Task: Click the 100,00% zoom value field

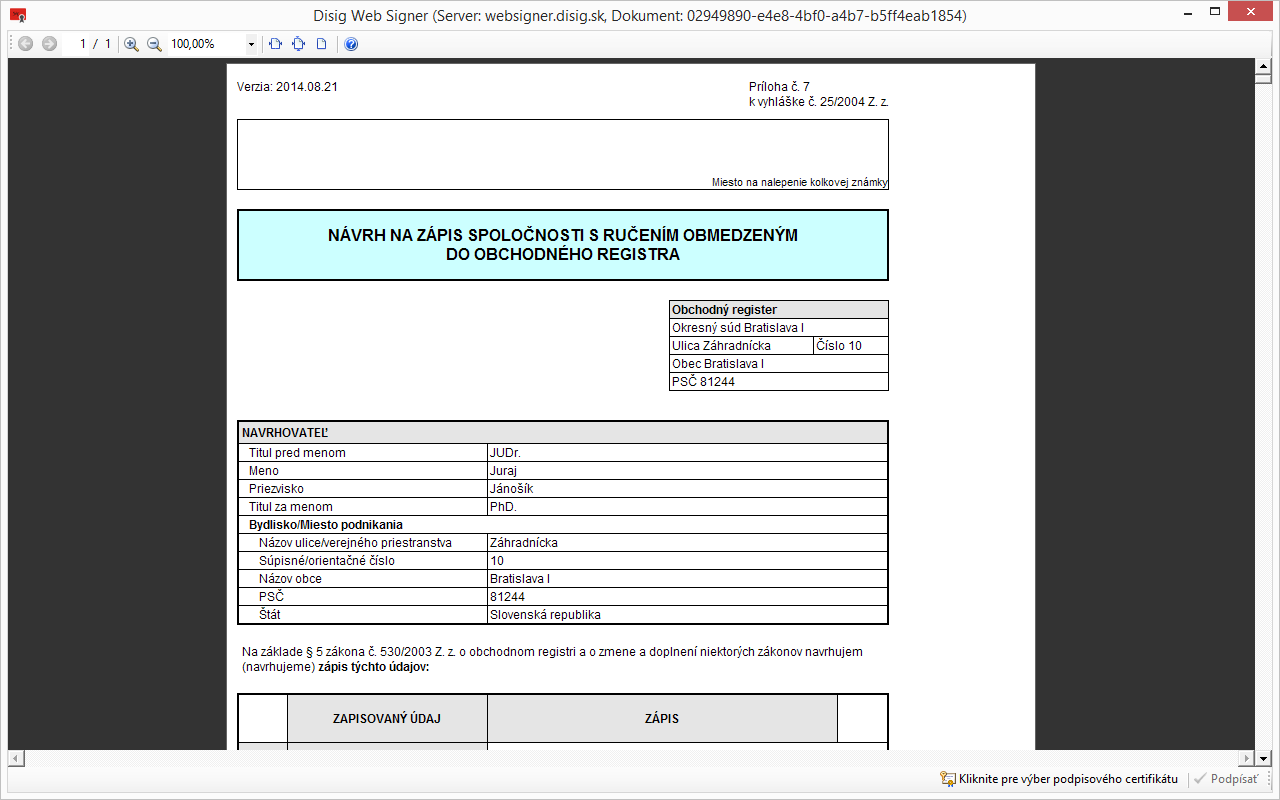Action: coord(205,44)
